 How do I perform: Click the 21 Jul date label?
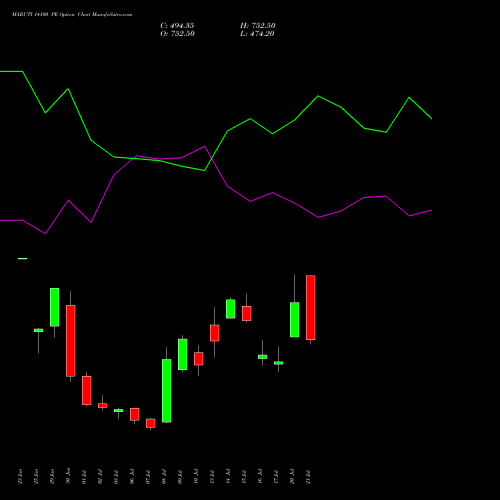tap(308, 477)
